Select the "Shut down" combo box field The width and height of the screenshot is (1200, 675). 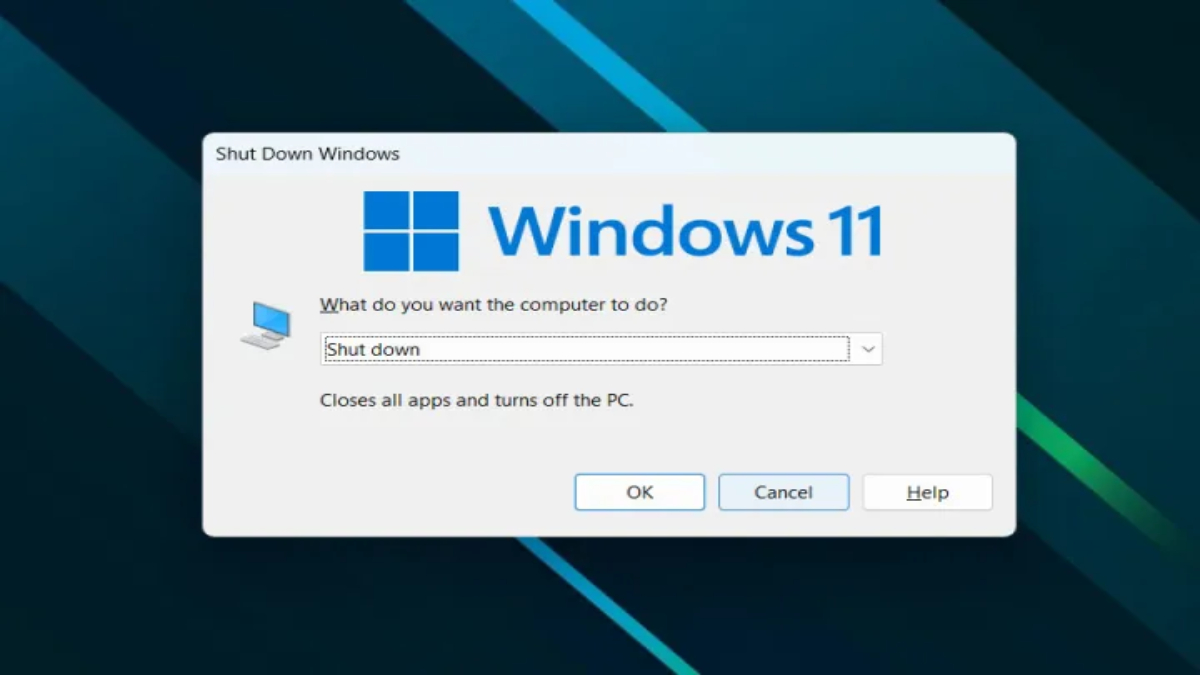(586, 349)
